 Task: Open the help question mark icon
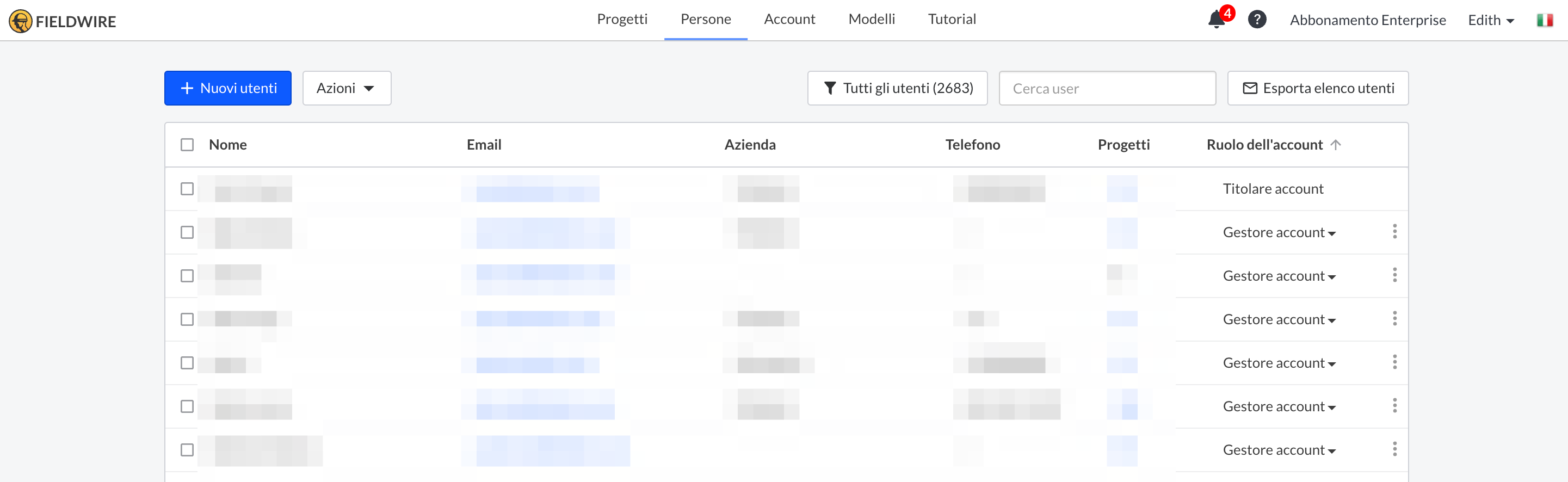[1257, 20]
